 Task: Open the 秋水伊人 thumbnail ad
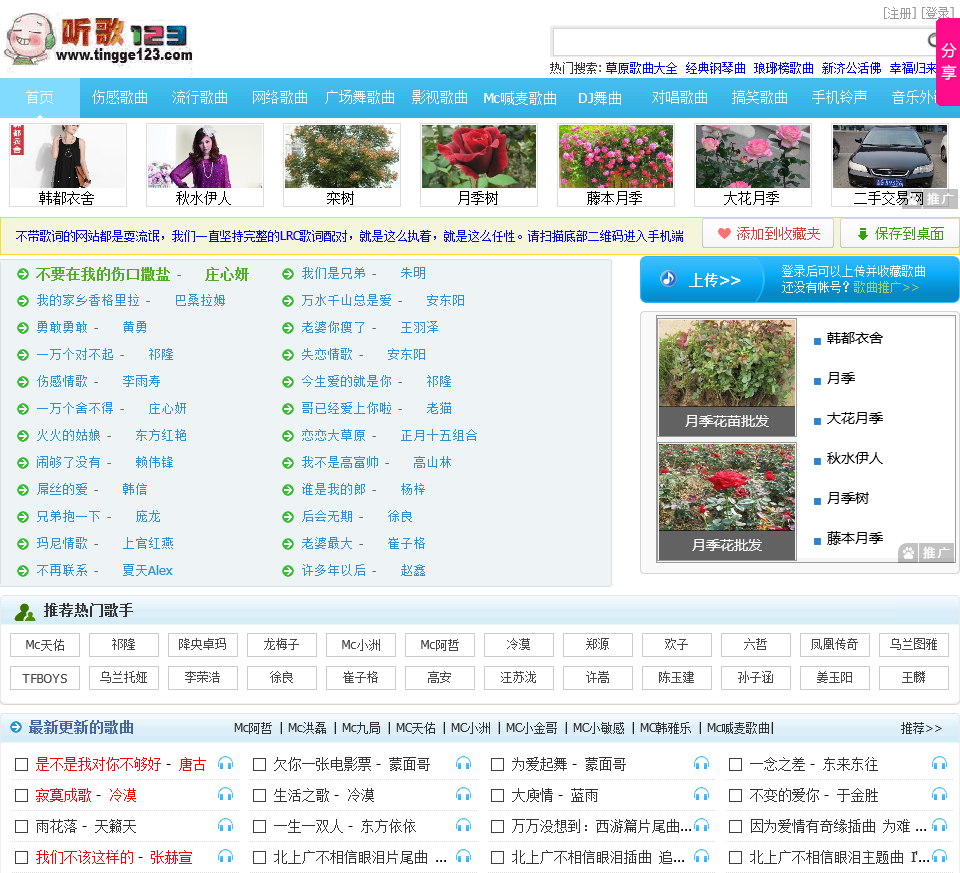(204, 165)
